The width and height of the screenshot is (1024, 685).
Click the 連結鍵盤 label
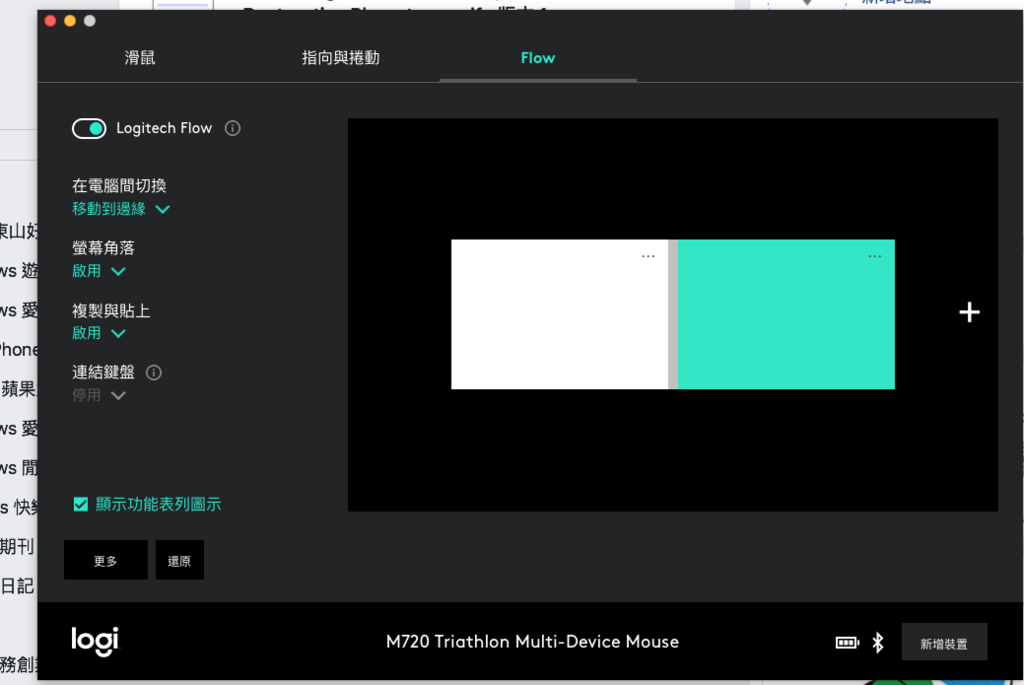pyautogui.click(x=103, y=372)
